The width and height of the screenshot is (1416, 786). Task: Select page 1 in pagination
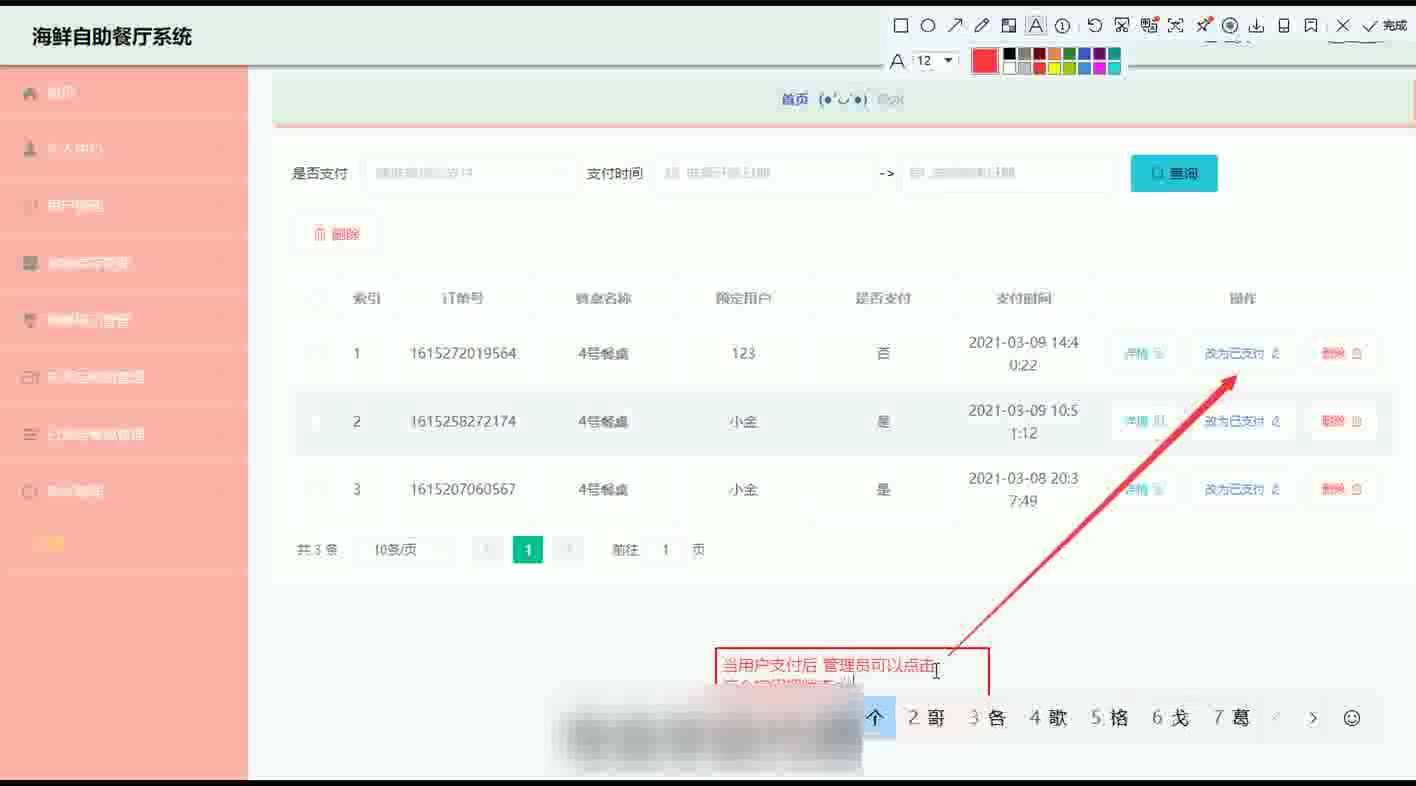528,550
